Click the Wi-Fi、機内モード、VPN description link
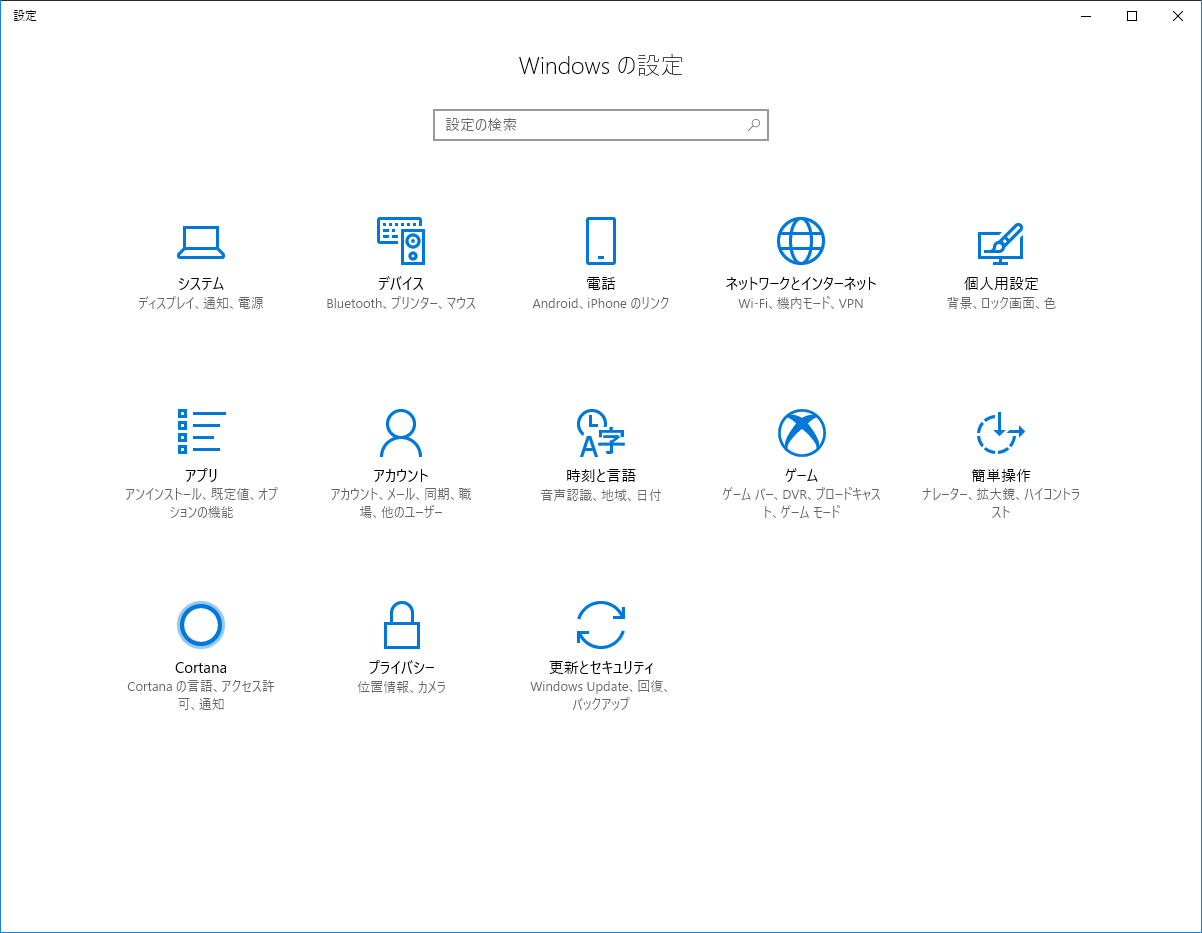The width and height of the screenshot is (1202, 933). [x=801, y=302]
